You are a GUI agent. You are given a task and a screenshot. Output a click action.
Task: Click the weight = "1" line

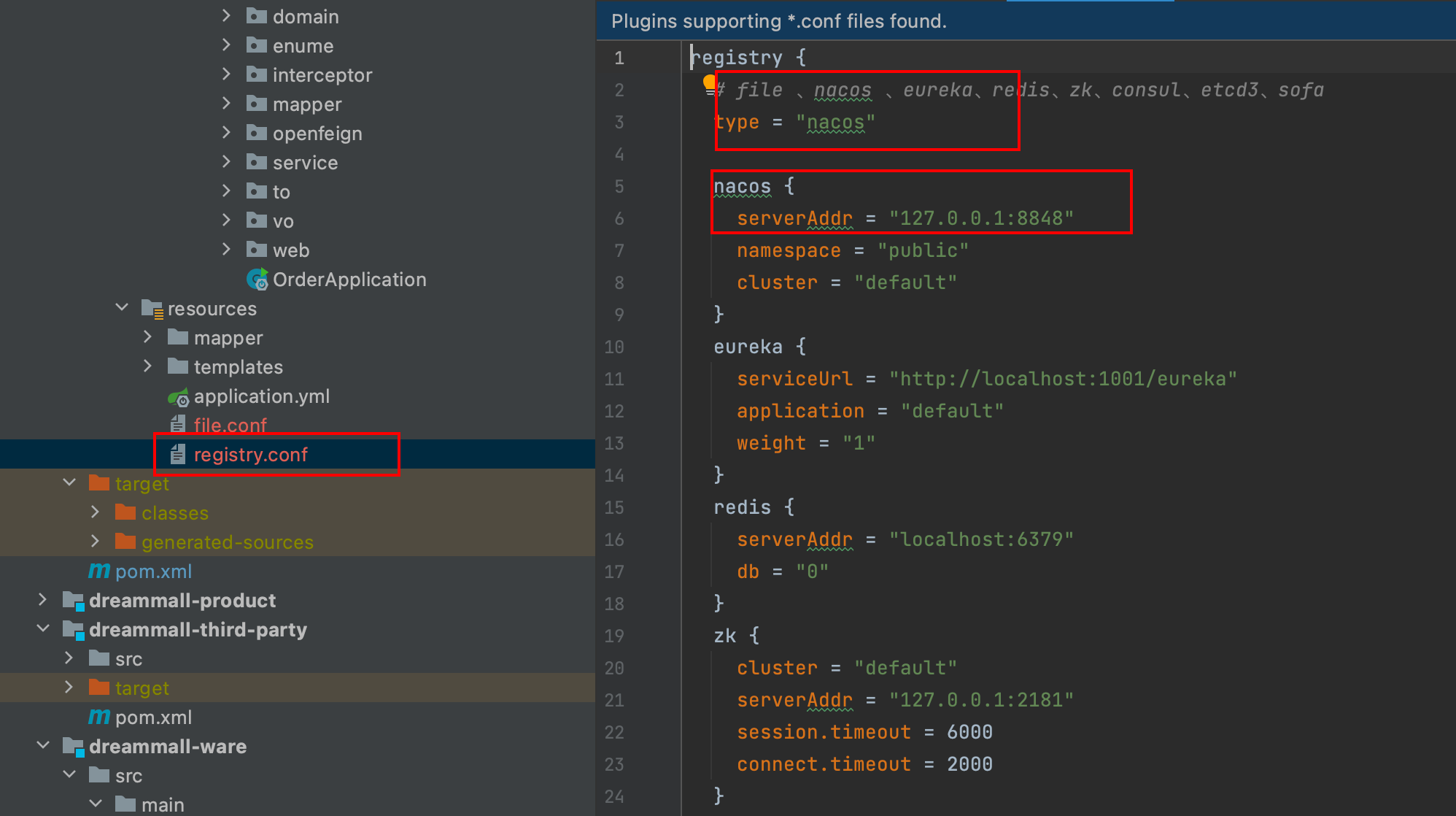coord(806,443)
